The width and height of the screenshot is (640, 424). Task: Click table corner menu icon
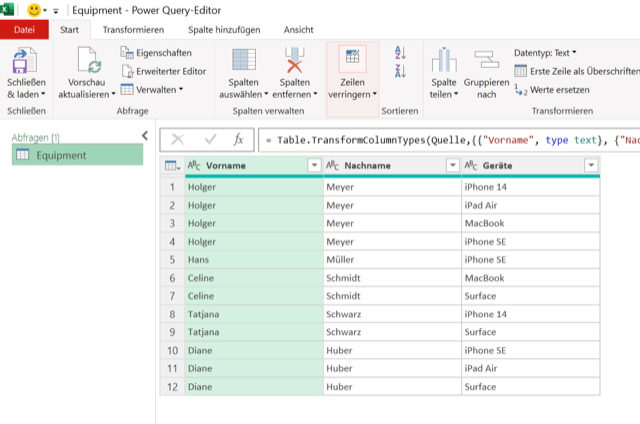(x=172, y=166)
